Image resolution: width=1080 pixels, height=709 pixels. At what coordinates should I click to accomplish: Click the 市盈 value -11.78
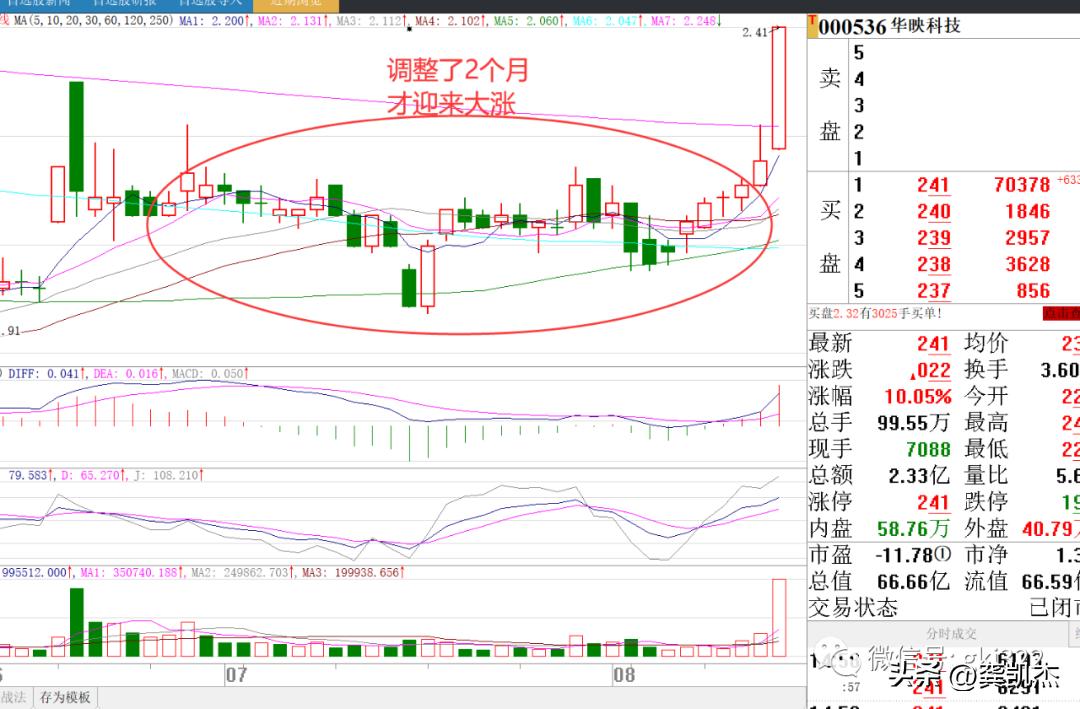click(x=906, y=555)
